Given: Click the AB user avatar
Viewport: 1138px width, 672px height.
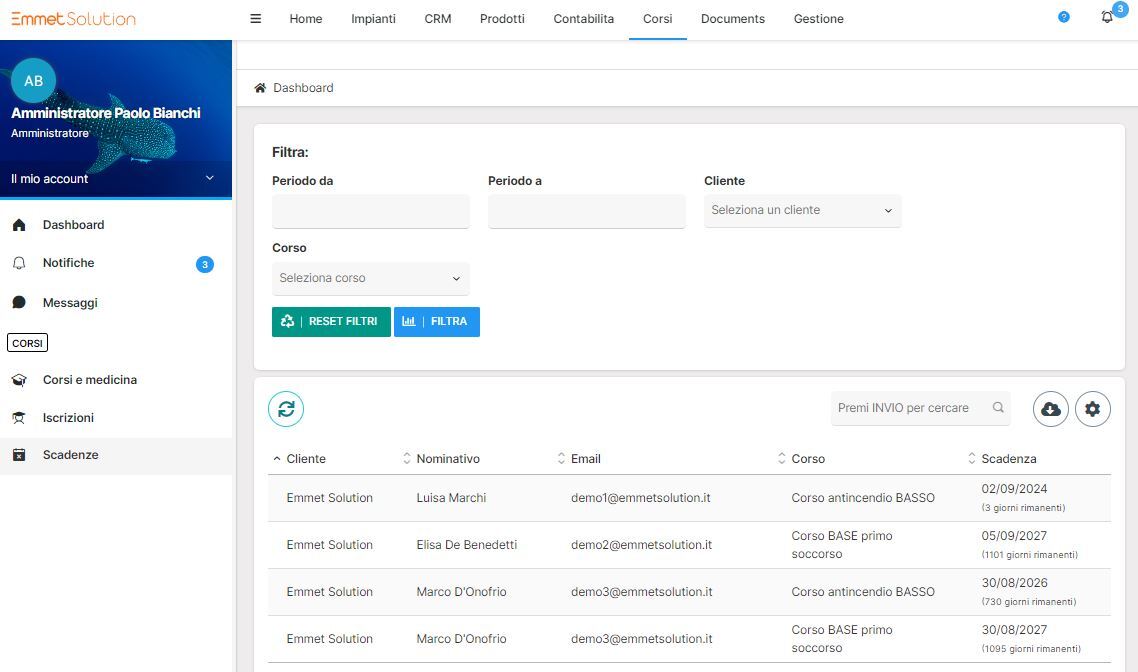Looking at the screenshot, I should tap(33, 81).
